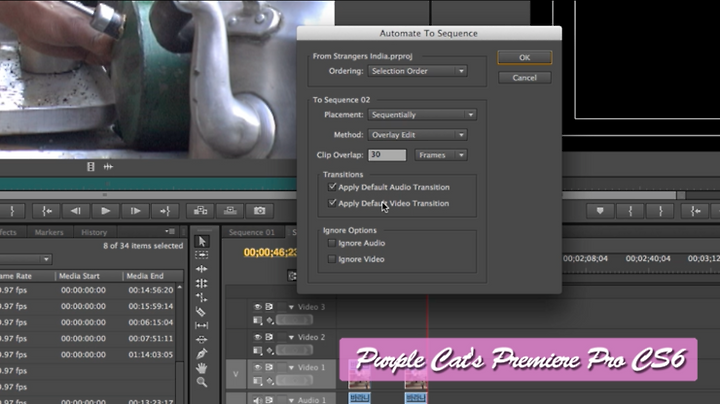The image size is (720, 404).
Task: Select the Hand tool
Action: coord(202,368)
